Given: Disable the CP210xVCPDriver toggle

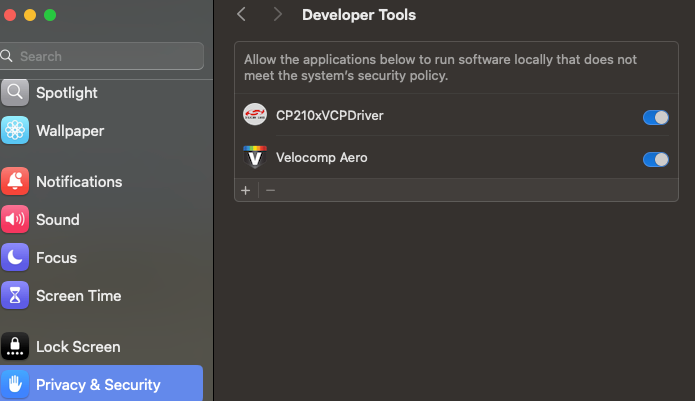Looking at the screenshot, I should click(x=655, y=117).
